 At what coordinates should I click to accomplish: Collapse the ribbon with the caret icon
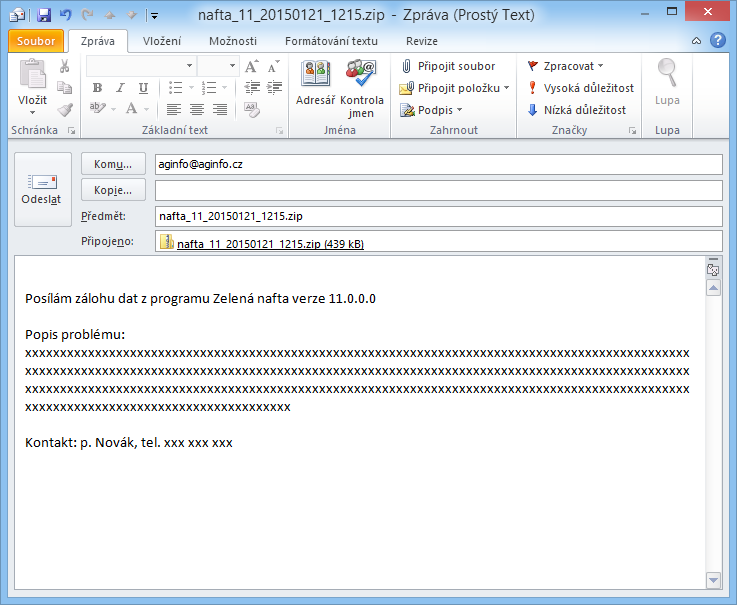(x=697, y=41)
